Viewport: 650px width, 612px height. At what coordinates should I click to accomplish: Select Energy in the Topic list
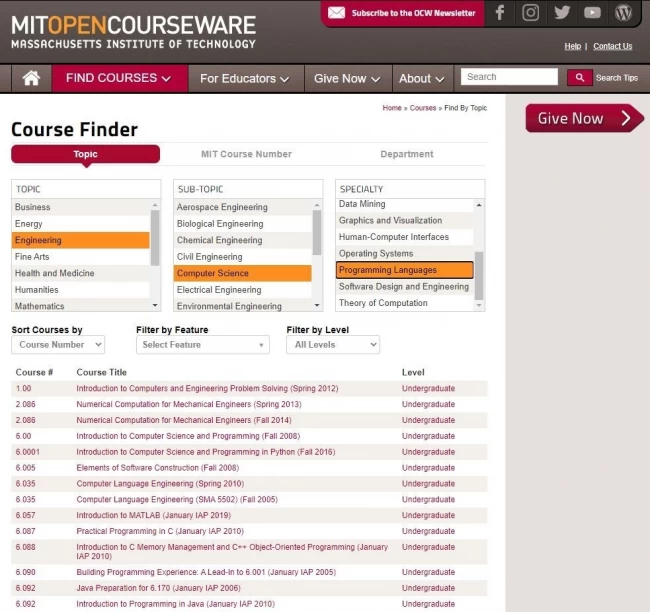[x=80, y=224]
